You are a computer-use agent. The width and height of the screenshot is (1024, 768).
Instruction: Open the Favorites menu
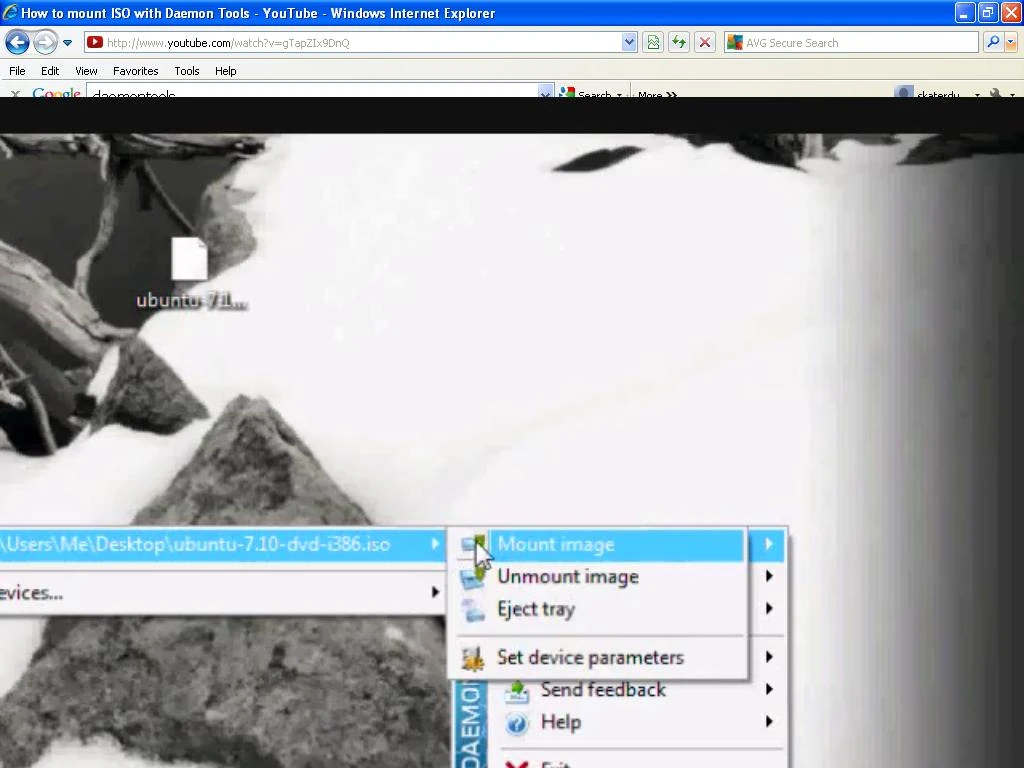click(x=135, y=71)
